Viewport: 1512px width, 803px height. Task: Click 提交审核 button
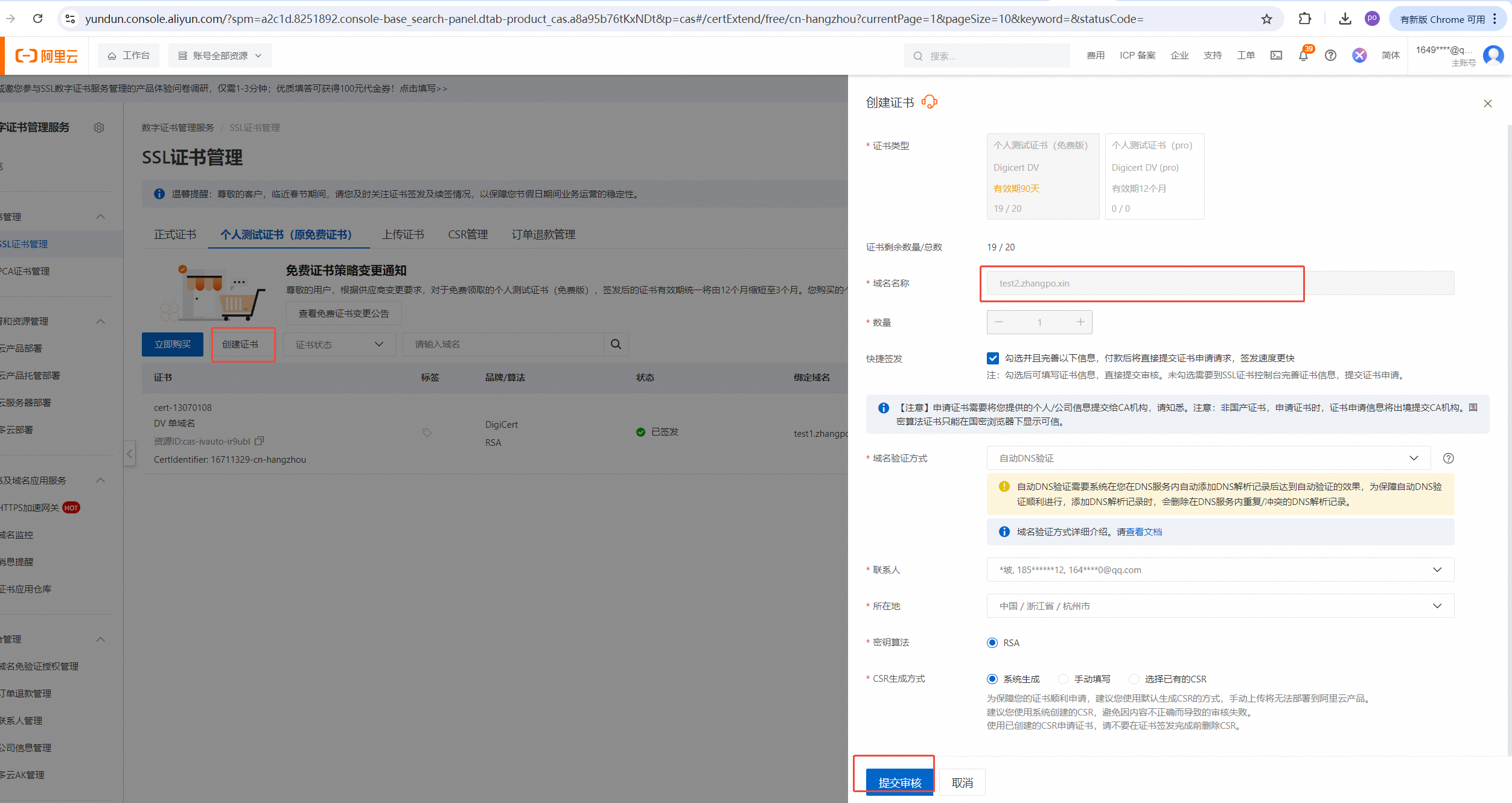(899, 782)
